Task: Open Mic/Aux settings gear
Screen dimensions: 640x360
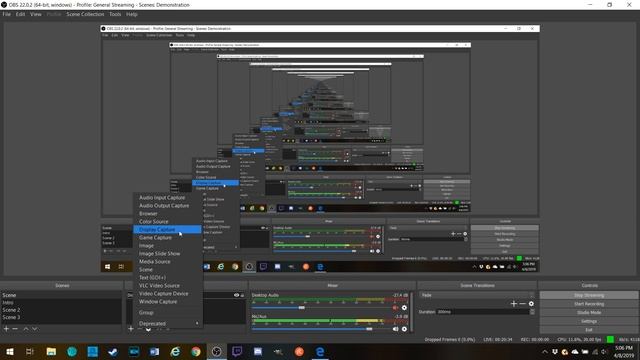Action: tap(404, 329)
